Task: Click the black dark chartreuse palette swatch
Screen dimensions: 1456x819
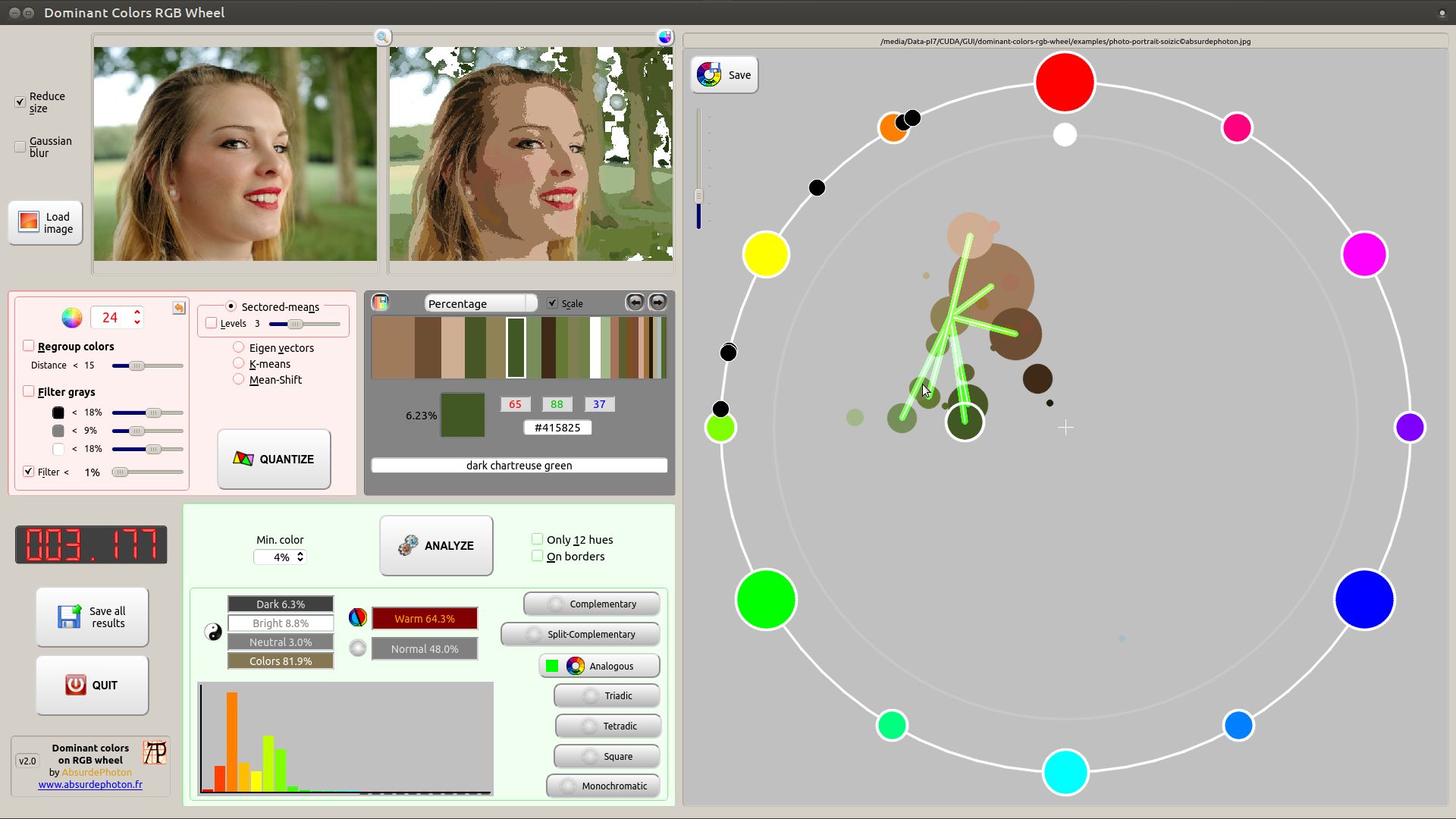Action: coord(516,347)
